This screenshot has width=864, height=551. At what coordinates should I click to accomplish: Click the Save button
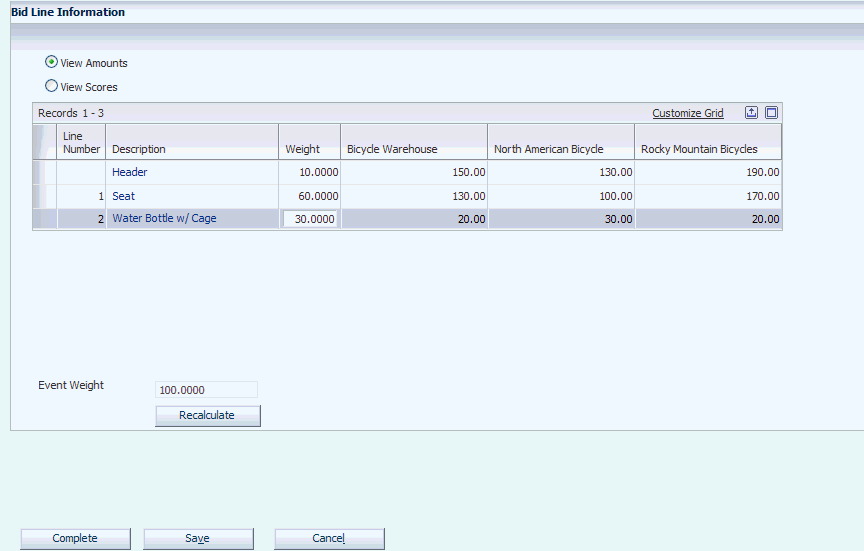[x=198, y=538]
